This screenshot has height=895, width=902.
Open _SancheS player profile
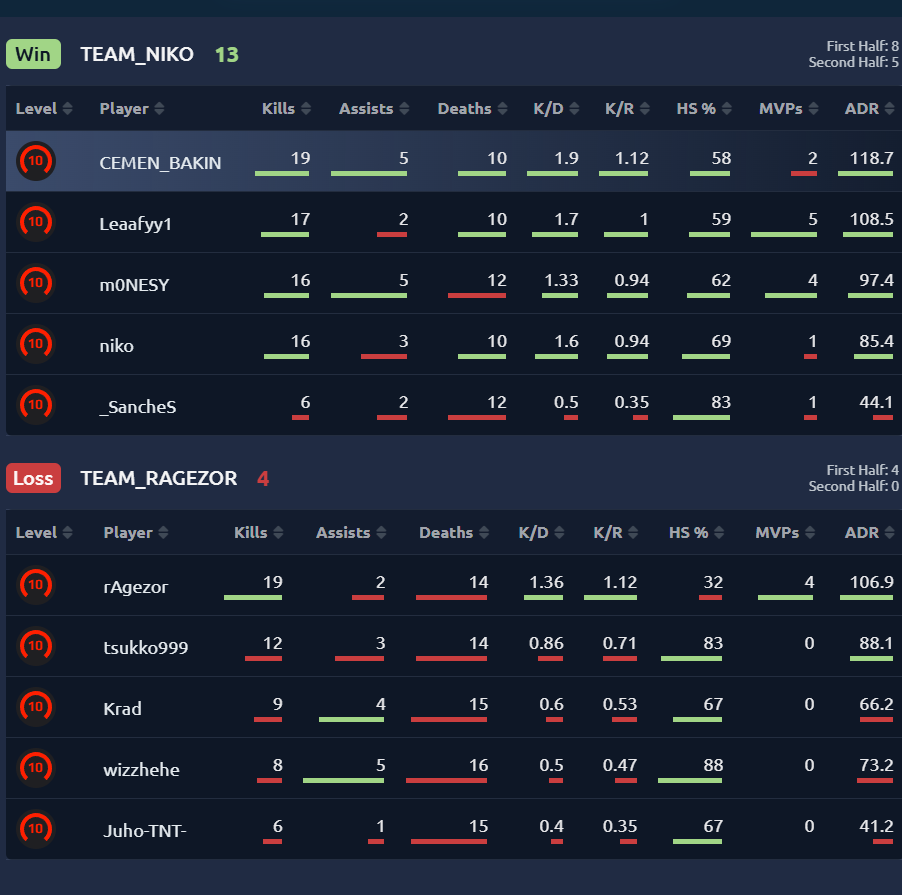(x=138, y=407)
